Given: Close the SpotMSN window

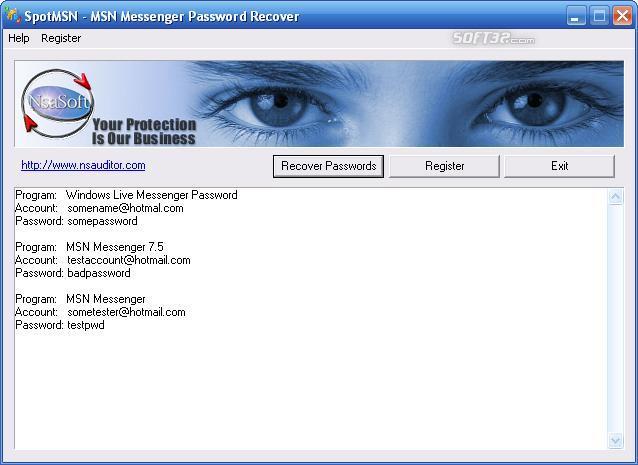Looking at the screenshot, I should pyautogui.click(x=623, y=16).
